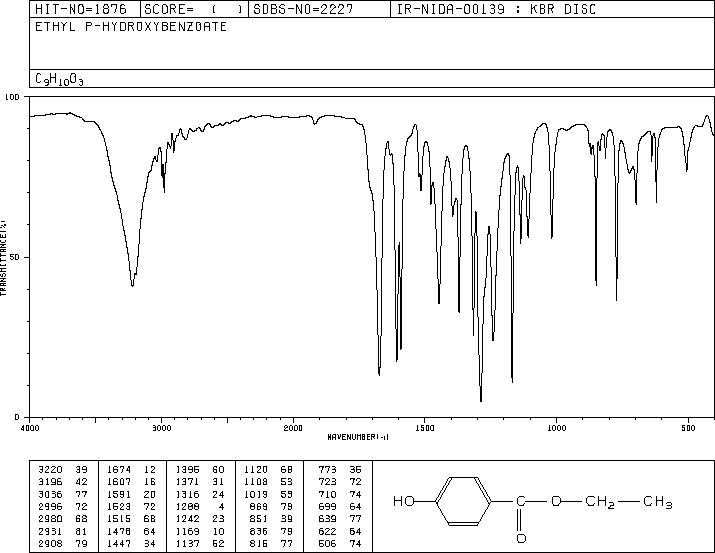Select peak table entry 1108
The height and width of the screenshot is (553, 715).
(256, 481)
